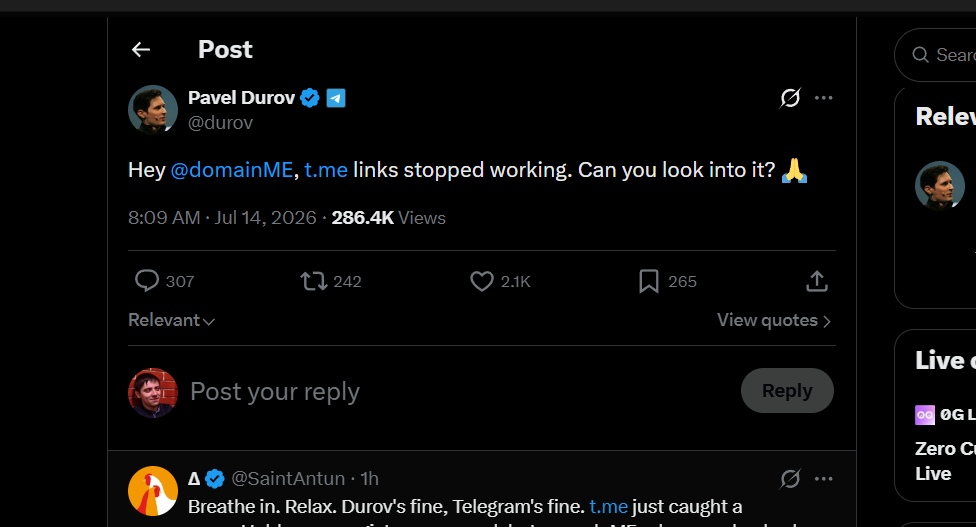Go back using the left arrow icon
The height and width of the screenshot is (527, 976).
click(141, 50)
